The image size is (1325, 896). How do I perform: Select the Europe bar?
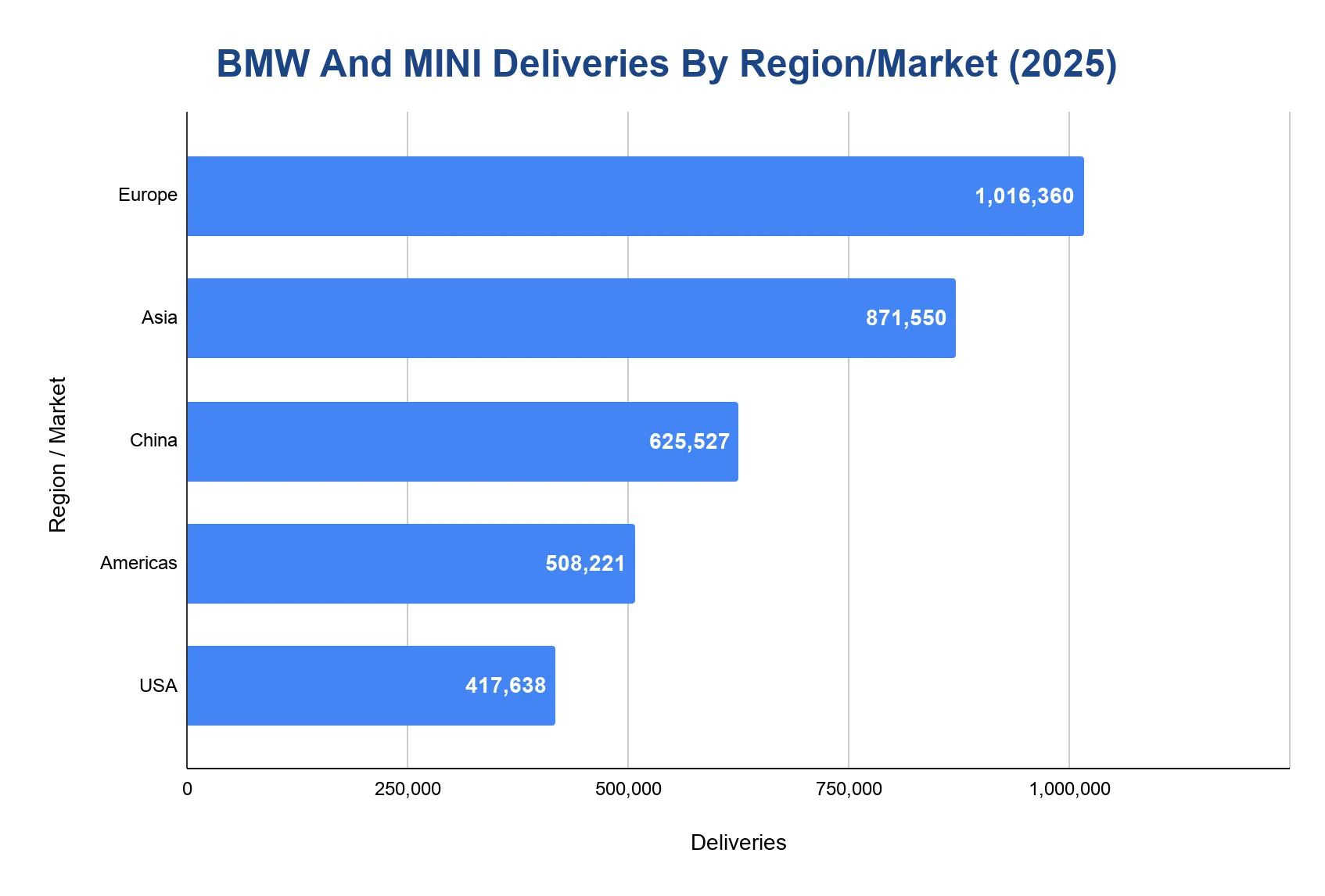coord(635,196)
